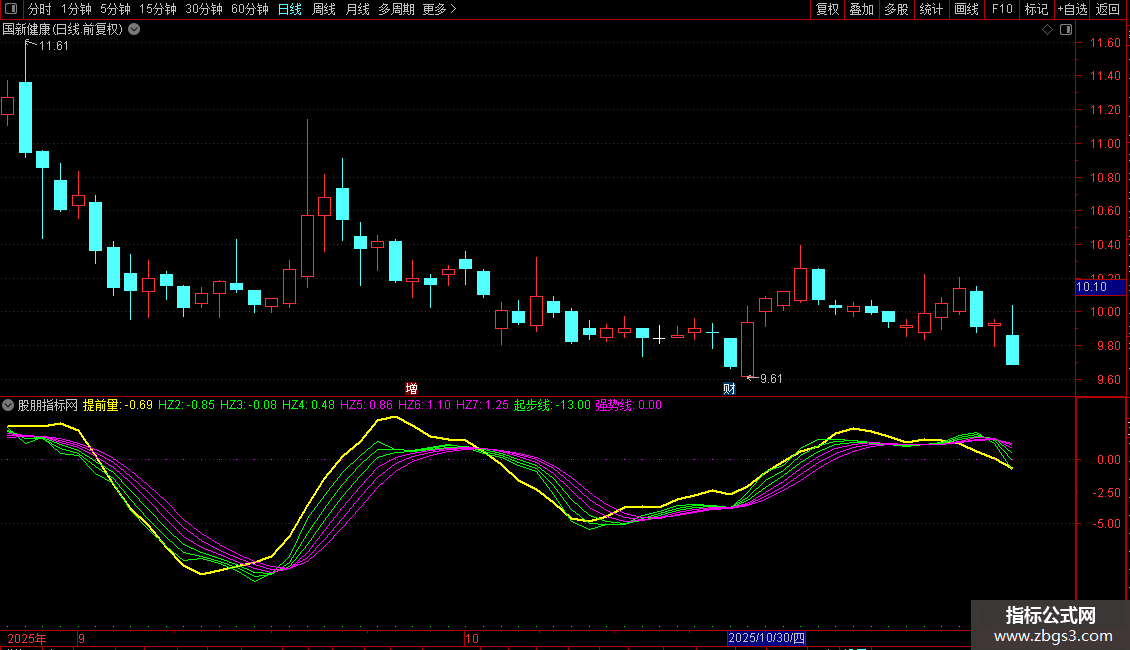Switch to the 60分钟 chart tab

coord(249,9)
